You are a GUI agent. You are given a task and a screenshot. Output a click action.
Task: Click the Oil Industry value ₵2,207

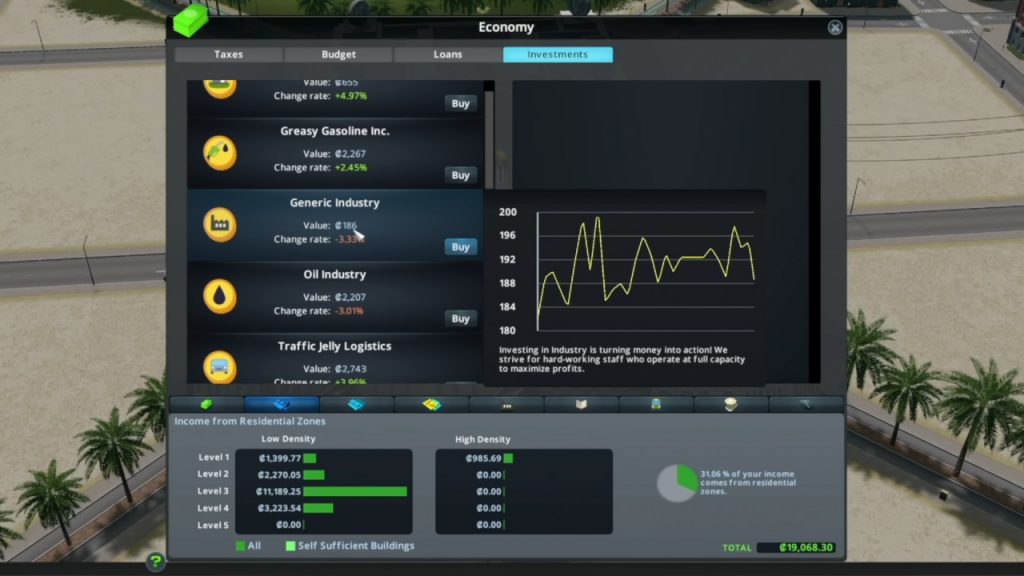point(350,297)
